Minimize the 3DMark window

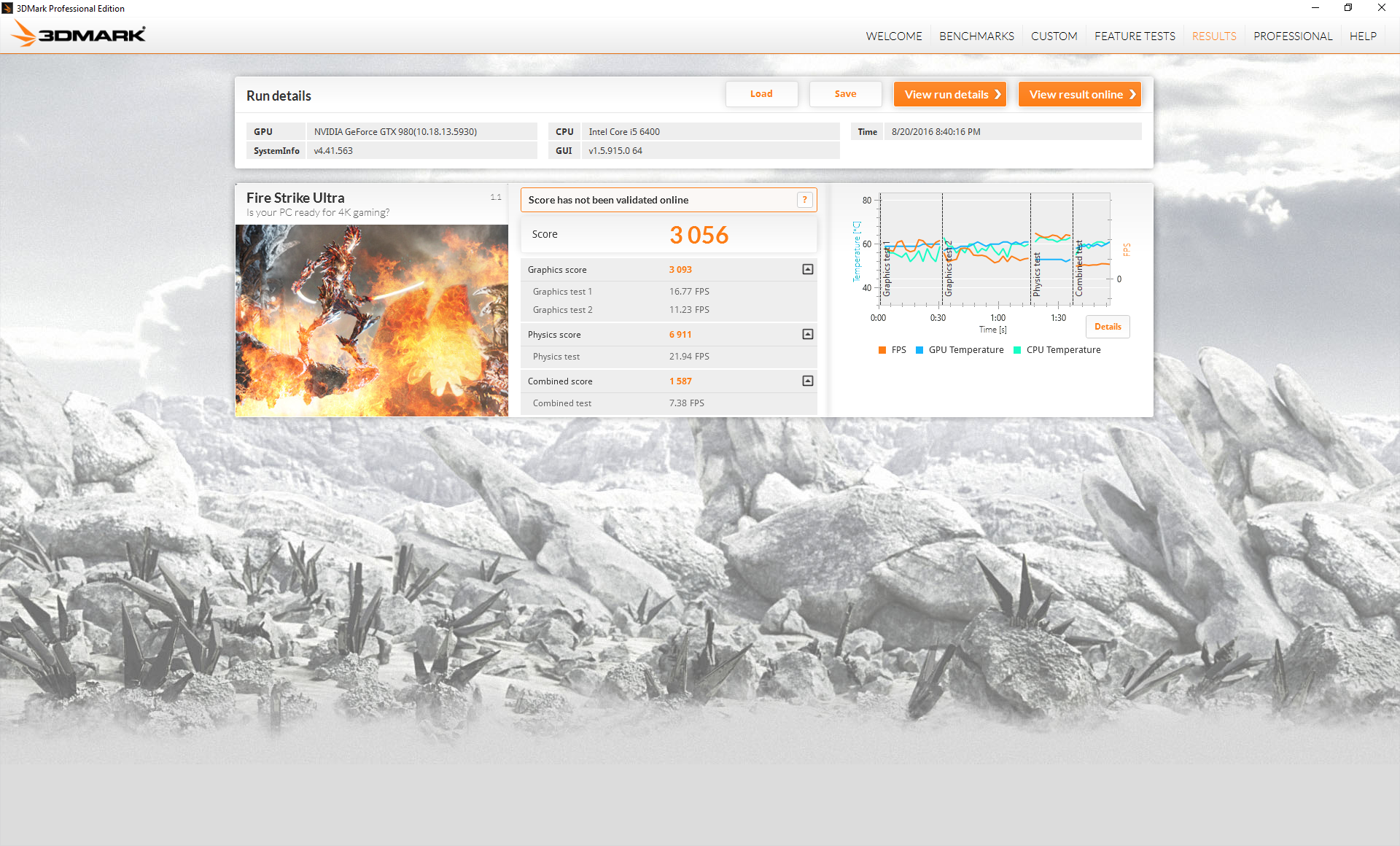coord(1315,8)
